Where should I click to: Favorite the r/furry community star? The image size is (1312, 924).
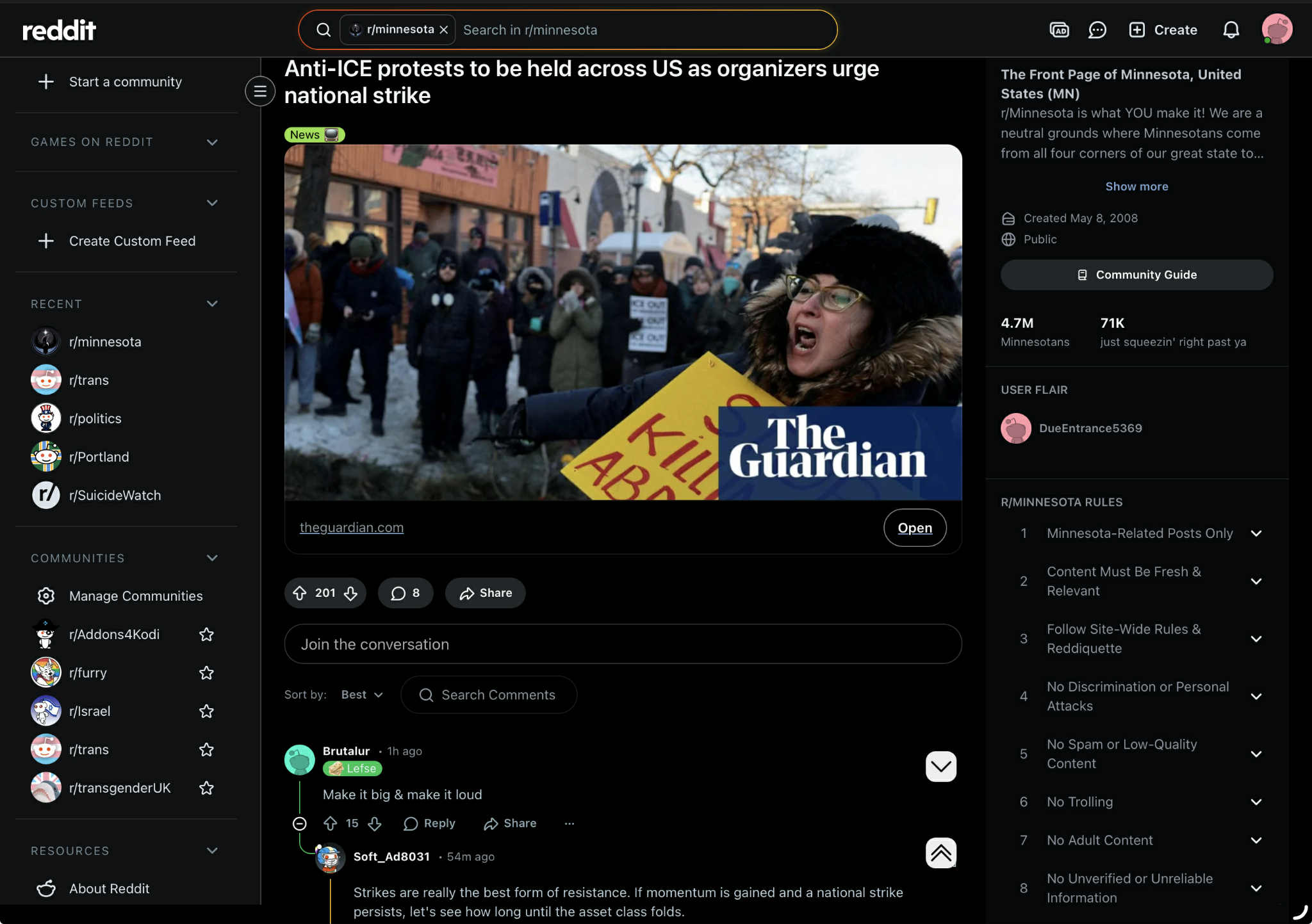point(206,673)
